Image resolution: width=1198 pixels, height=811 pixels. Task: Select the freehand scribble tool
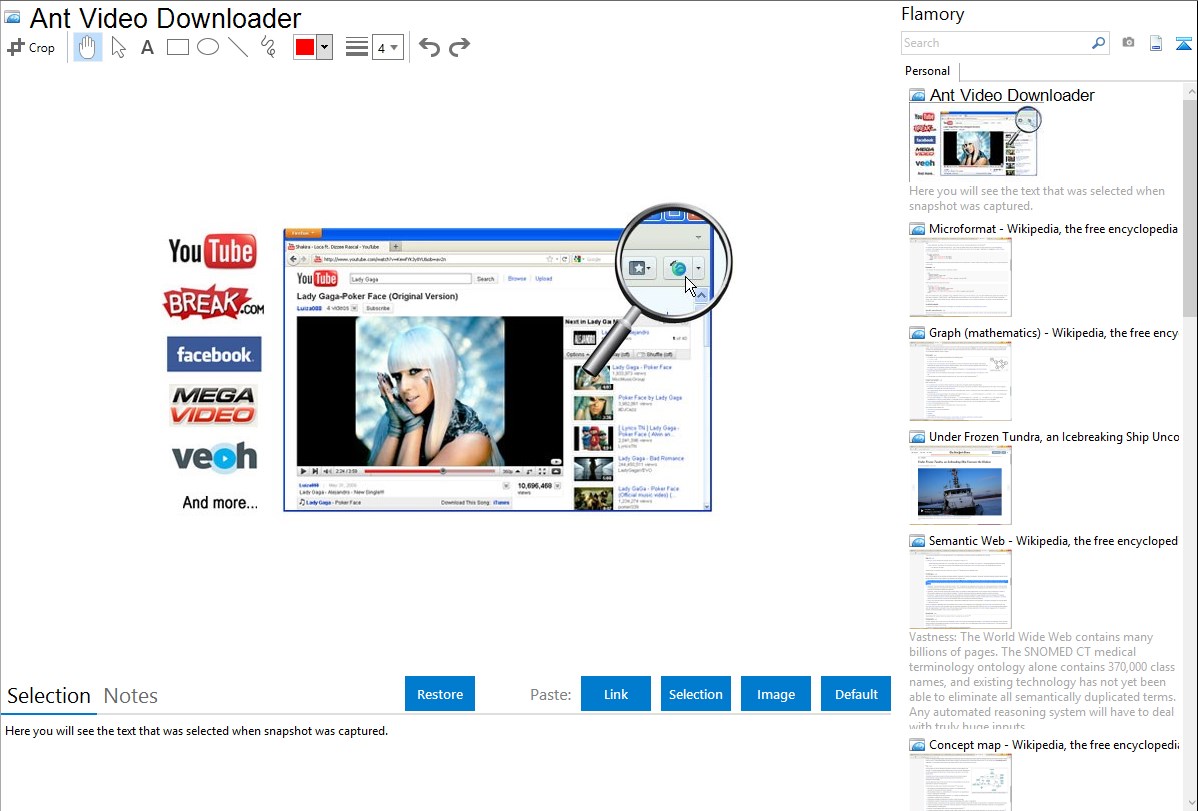coord(268,47)
